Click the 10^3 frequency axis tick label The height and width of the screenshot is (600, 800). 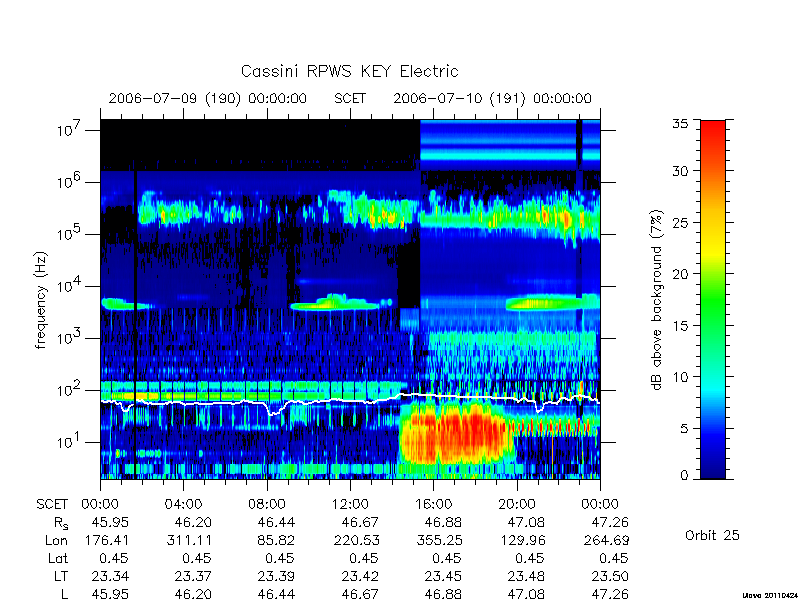click(x=70, y=337)
